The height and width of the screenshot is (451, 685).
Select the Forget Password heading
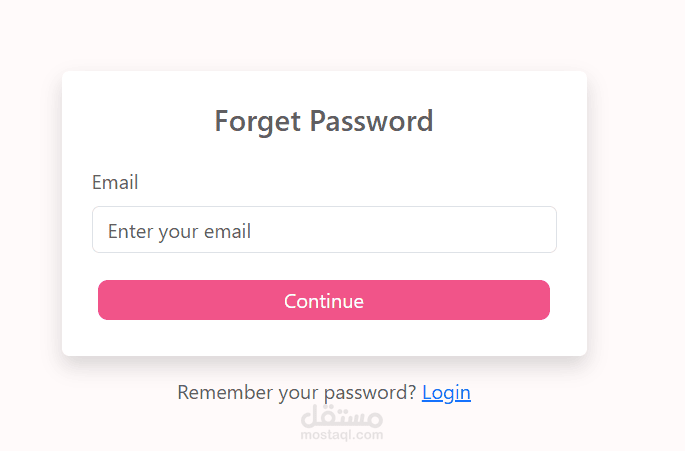pos(324,121)
